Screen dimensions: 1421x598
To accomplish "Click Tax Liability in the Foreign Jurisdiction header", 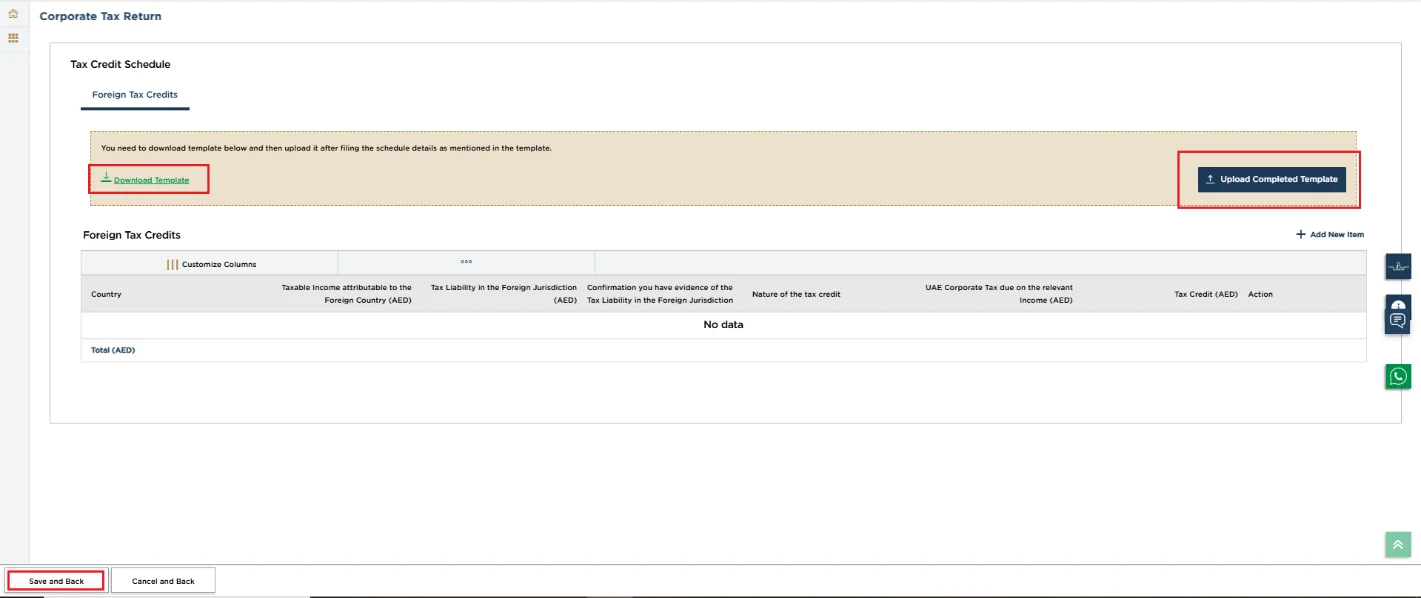I will pyautogui.click(x=504, y=294).
